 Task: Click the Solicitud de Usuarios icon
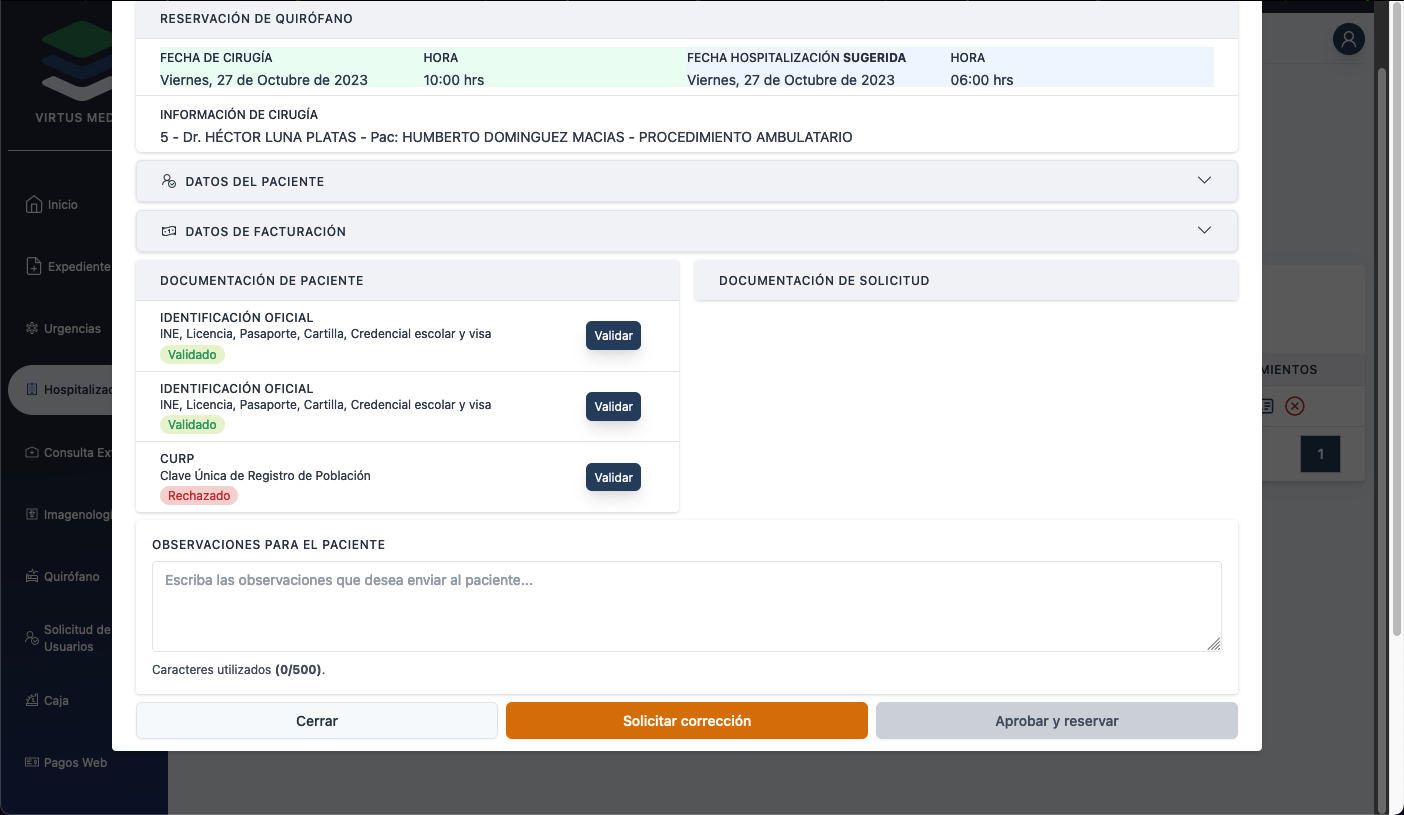[x=32, y=639]
